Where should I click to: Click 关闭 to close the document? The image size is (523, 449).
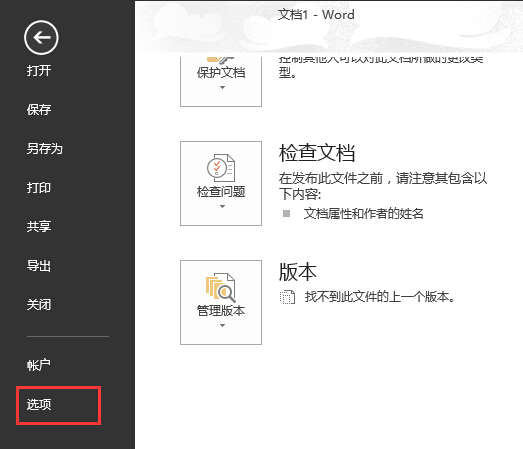click(39, 305)
